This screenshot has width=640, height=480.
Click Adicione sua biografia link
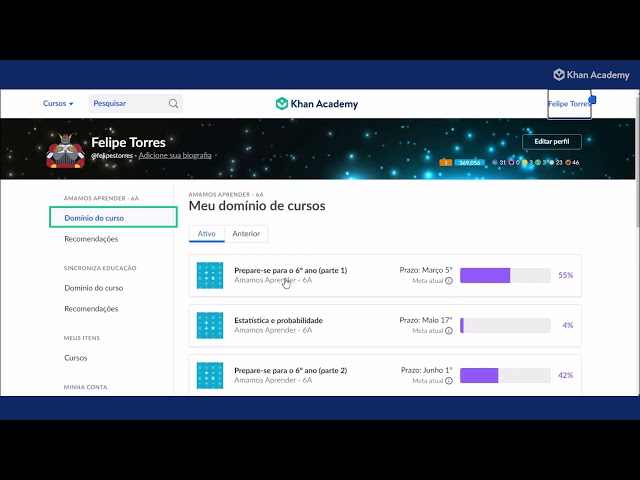click(175, 156)
